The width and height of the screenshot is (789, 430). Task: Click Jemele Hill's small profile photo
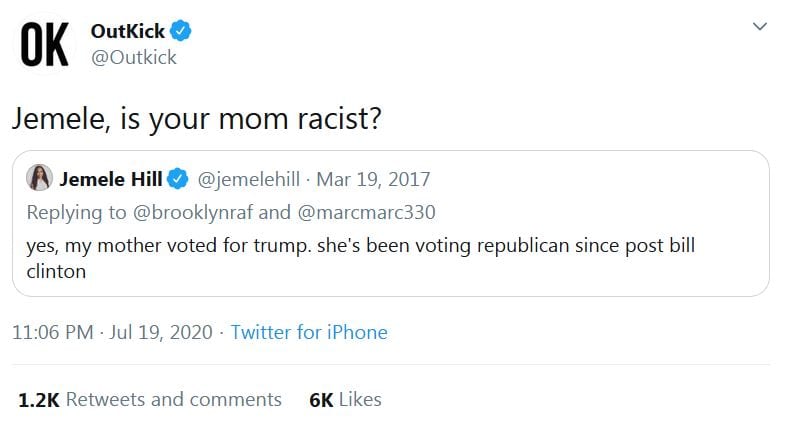pyautogui.click(x=40, y=179)
